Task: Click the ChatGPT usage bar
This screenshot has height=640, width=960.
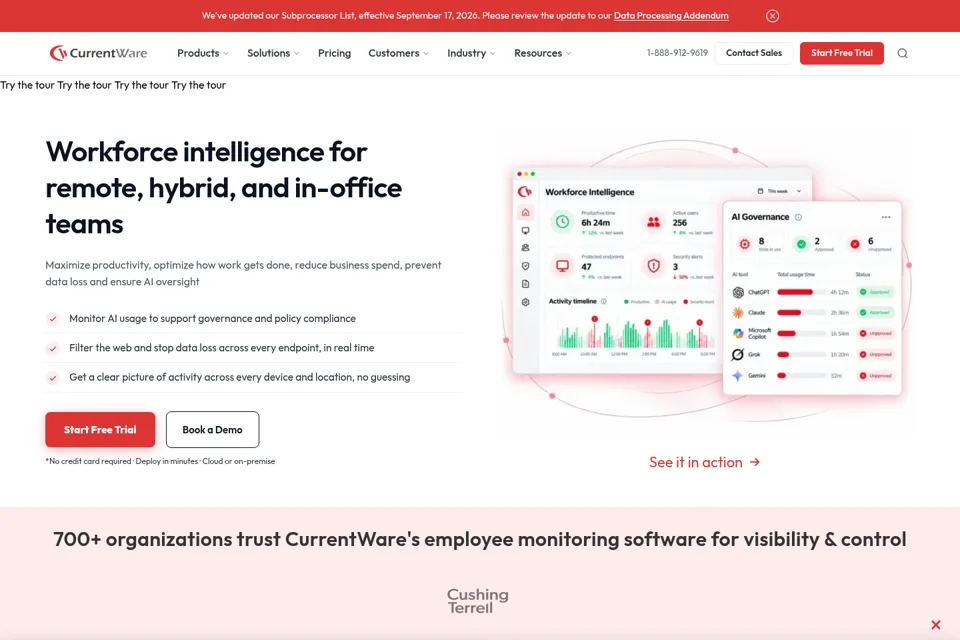Action: coord(801,292)
